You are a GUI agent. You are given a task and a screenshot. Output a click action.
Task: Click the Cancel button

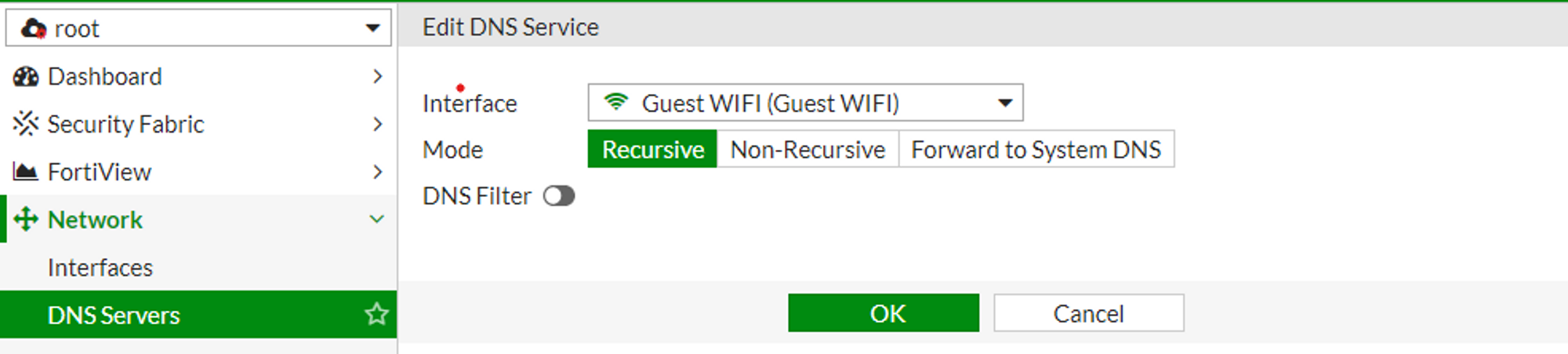pyautogui.click(x=1089, y=313)
